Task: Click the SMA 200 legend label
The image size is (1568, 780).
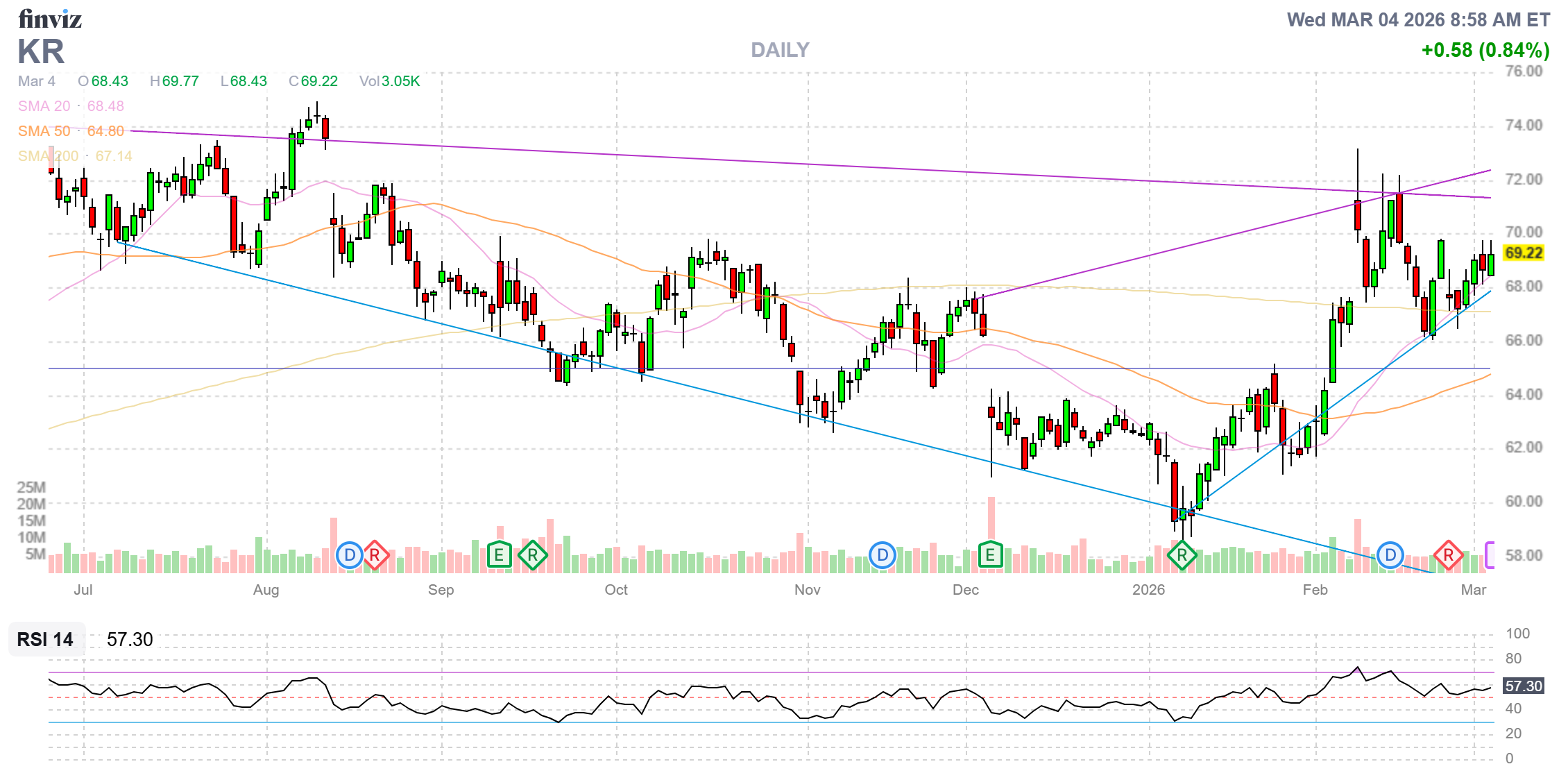Action: tap(48, 156)
